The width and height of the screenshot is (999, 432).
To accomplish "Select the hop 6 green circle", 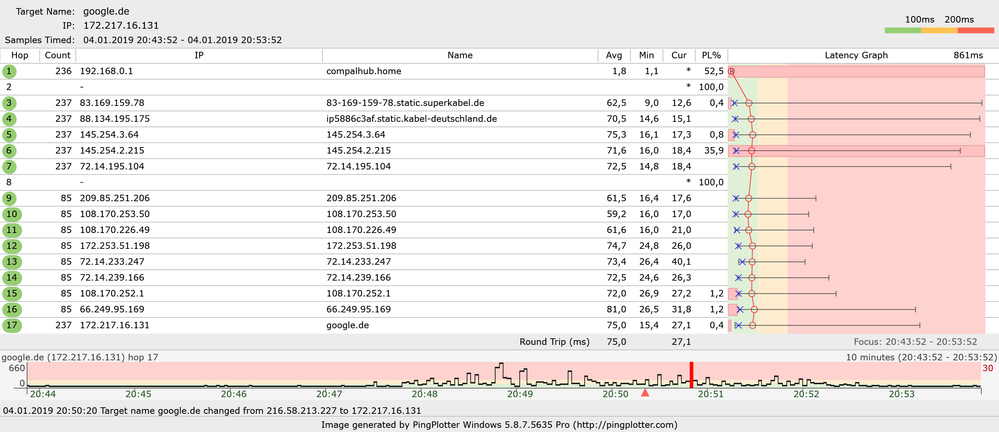I will point(10,151).
